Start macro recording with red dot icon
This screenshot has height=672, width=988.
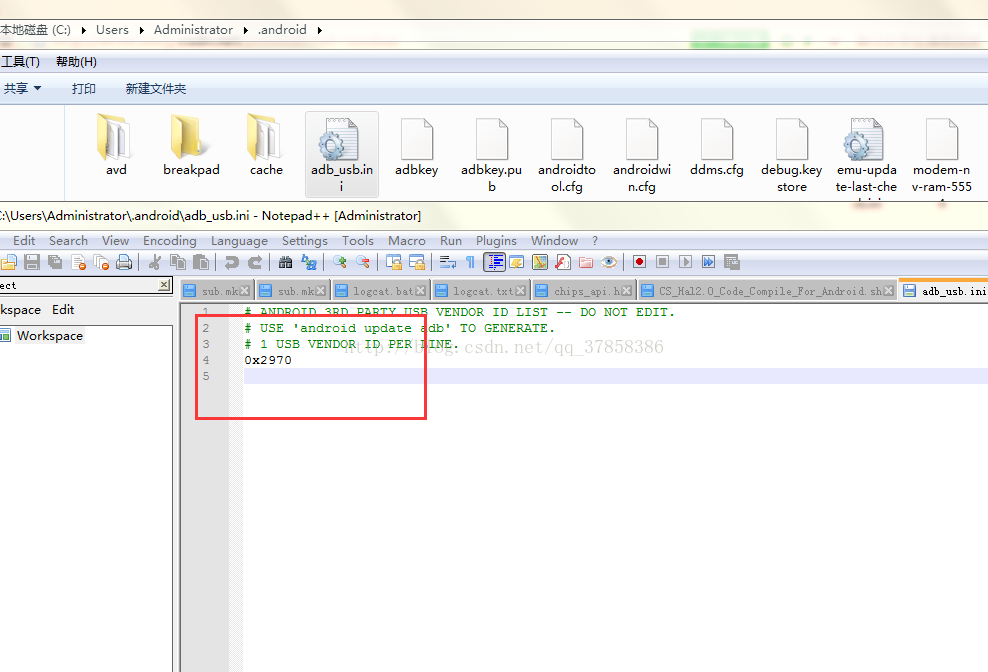pos(640,262)
